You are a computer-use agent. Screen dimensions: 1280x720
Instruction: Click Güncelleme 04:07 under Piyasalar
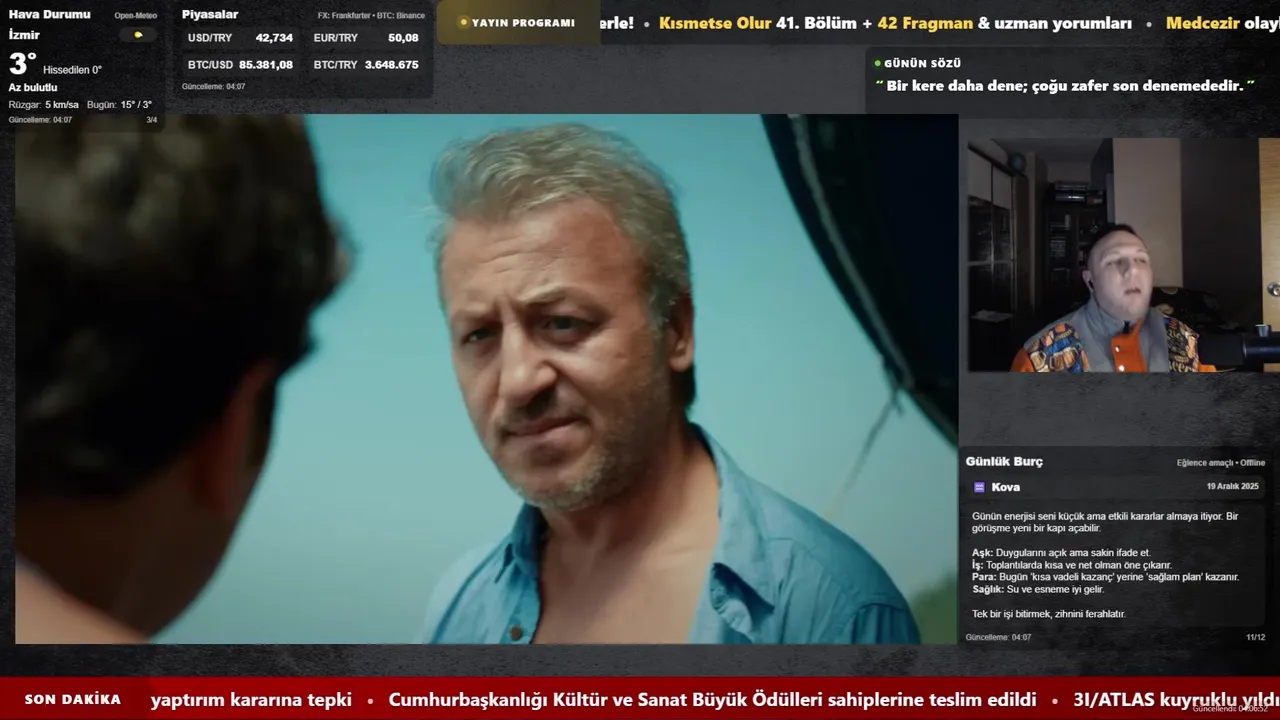(x=213, y=87)
